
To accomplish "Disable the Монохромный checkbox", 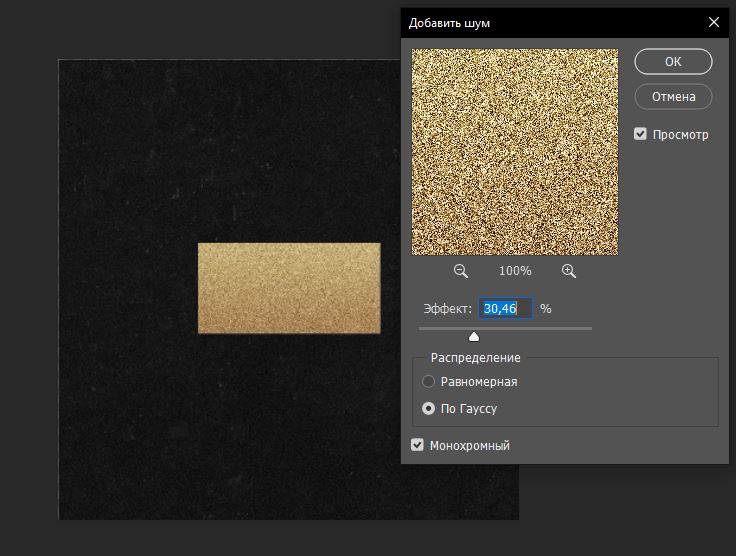I will coord(418,445).
